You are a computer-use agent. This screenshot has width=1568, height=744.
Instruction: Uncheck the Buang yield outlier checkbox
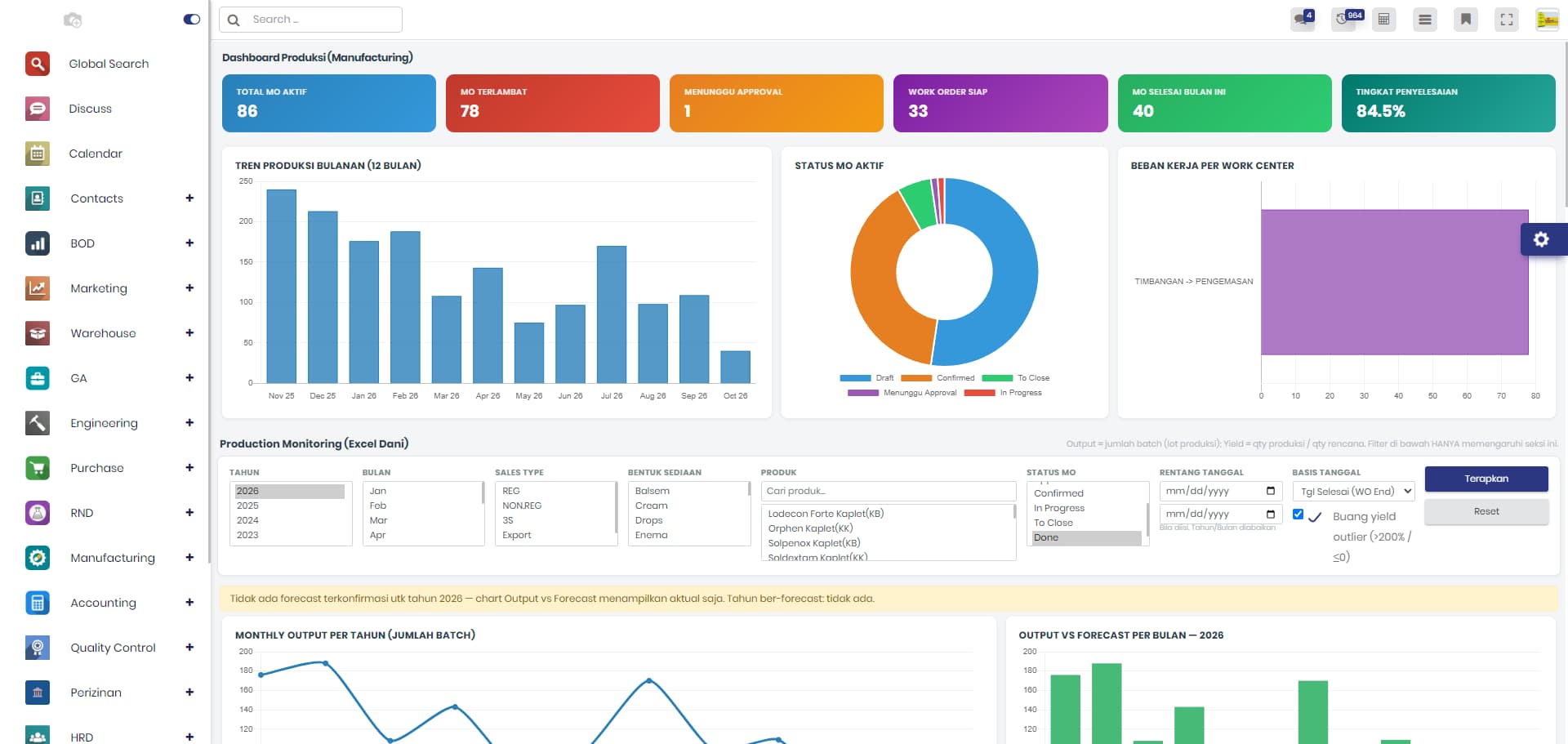tap(1298, 515)
